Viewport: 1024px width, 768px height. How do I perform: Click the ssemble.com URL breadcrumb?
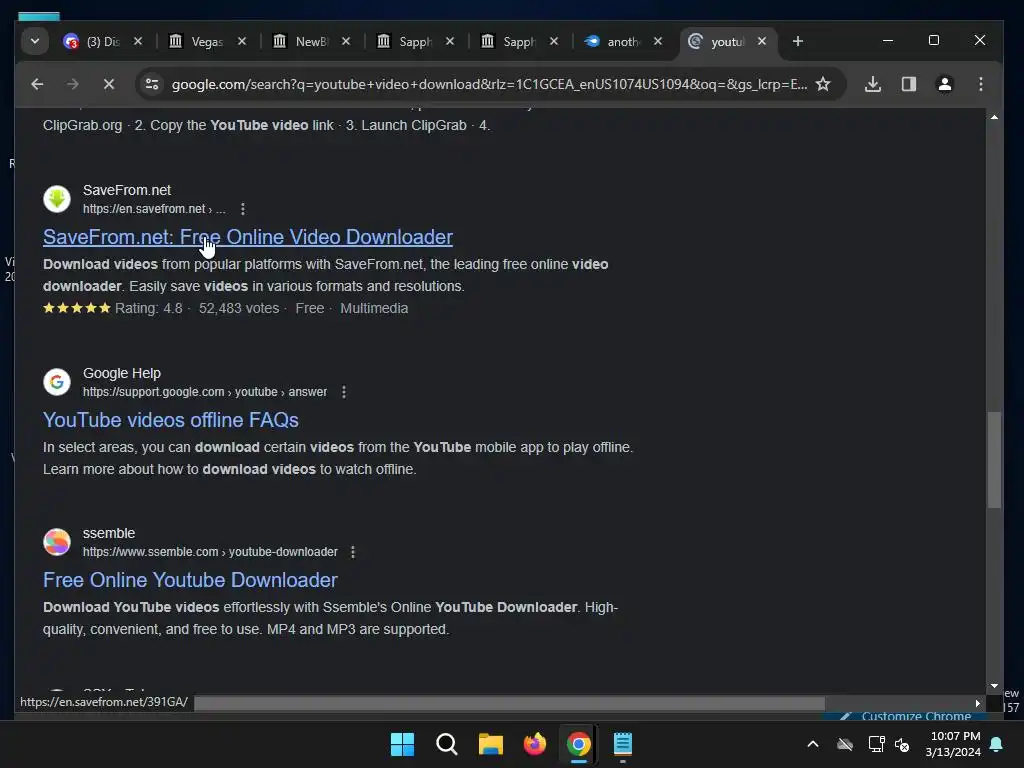210,552
